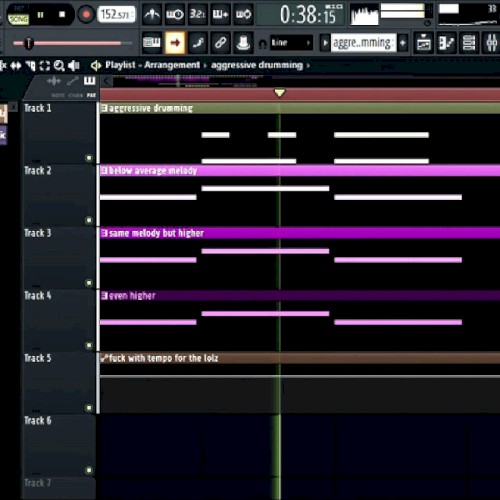Stop playback with the stop button

click(62, 15)
